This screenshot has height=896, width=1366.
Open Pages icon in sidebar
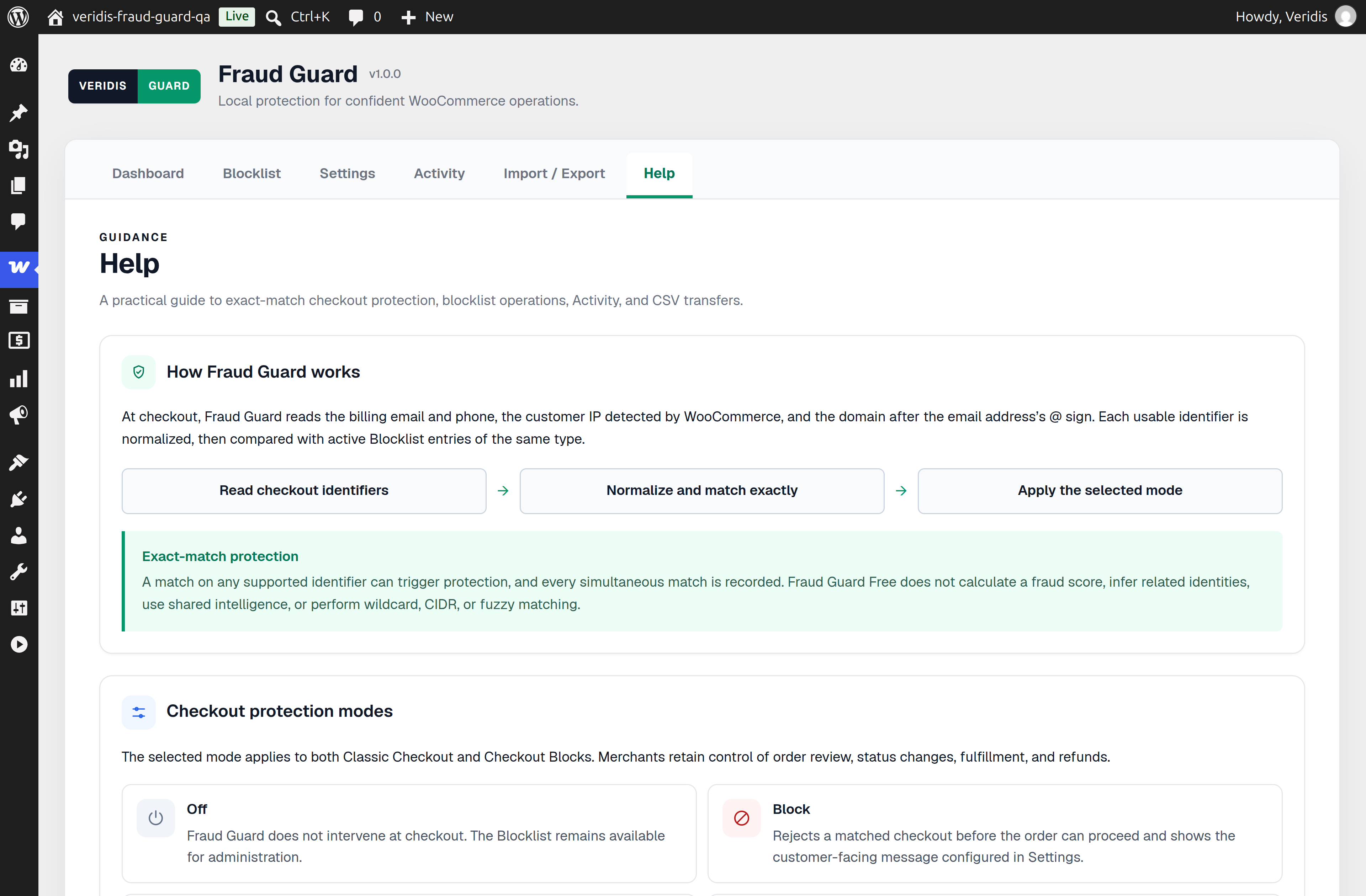pyautogui.click(x=19, y=185)
